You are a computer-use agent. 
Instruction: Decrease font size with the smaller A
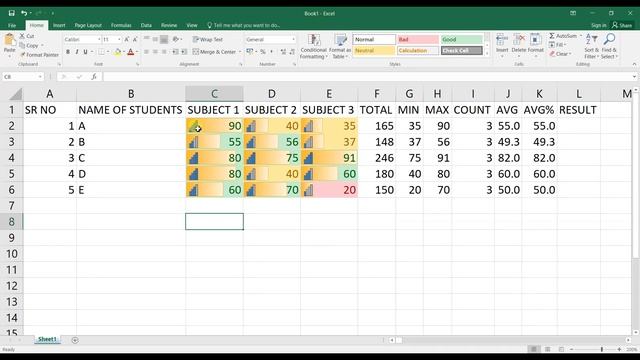(x=135, y=40)
